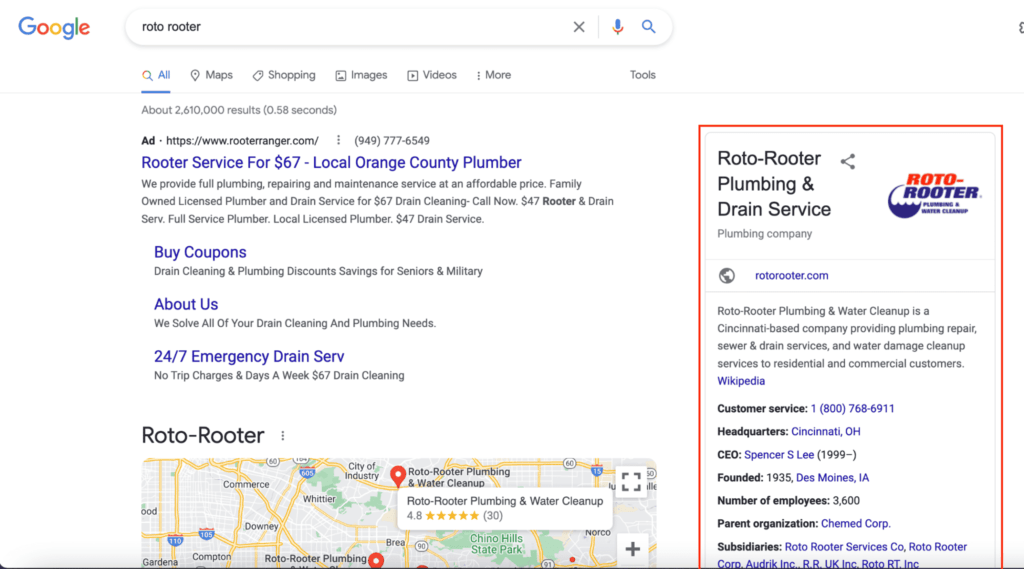Image resolution: width=1024 pixels, height=569 pixels.
Task: Switch to the Shopping tab
Action: tap(284, 75)
